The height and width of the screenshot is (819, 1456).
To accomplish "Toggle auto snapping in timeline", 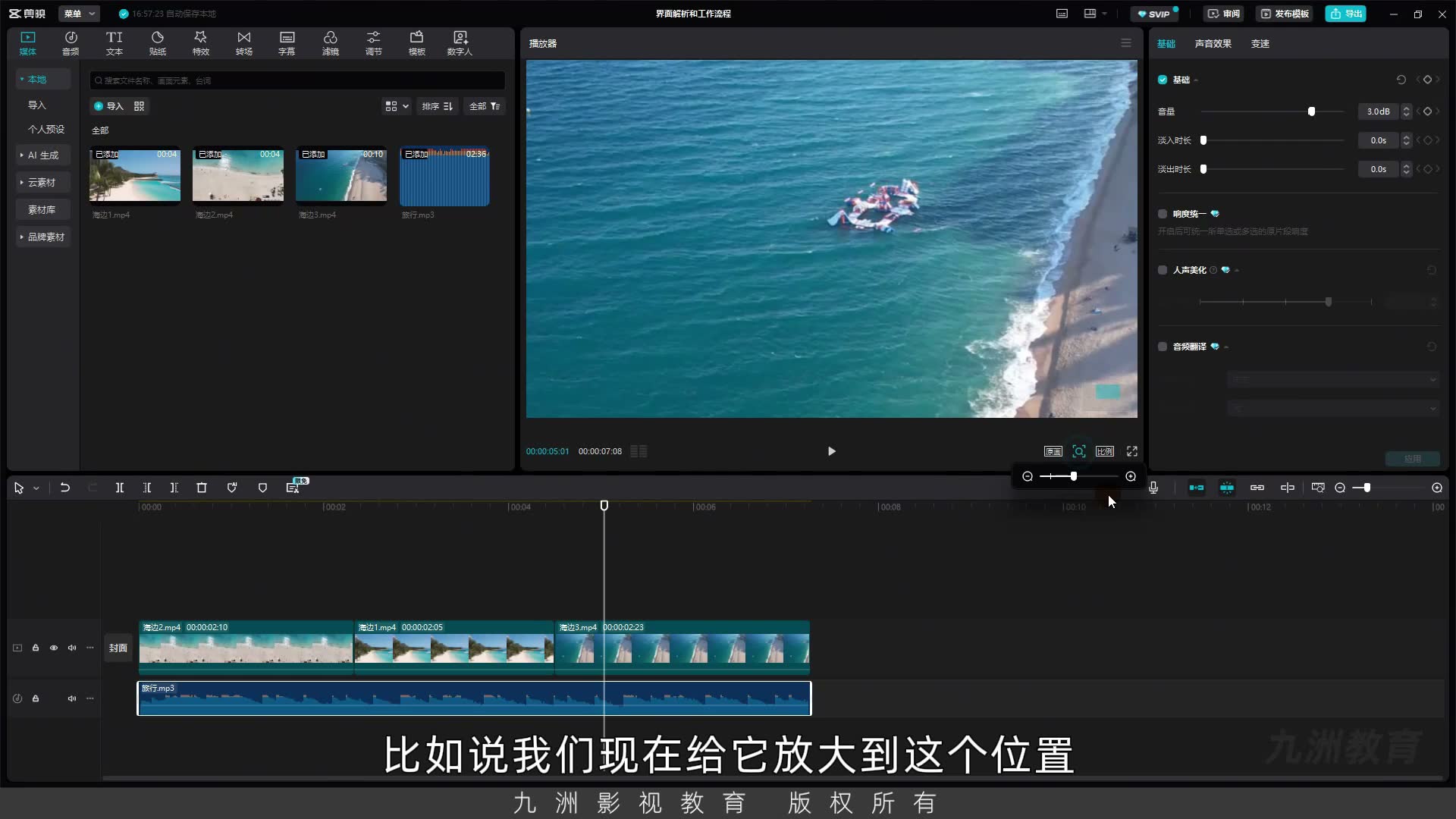I will [x=1227, y=488].
